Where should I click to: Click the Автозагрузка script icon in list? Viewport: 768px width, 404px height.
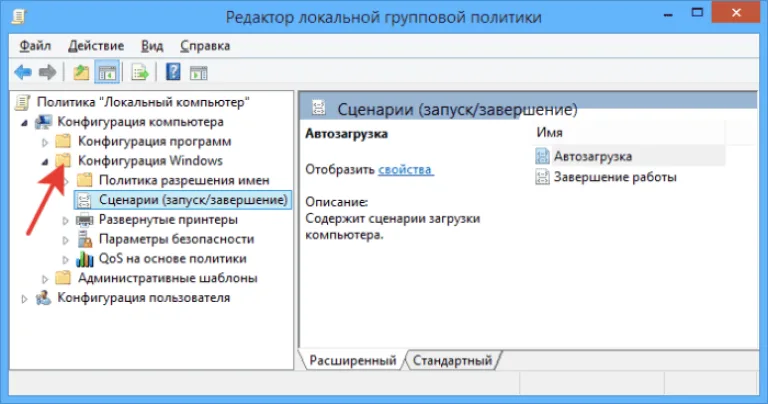(x=542, y=156)
